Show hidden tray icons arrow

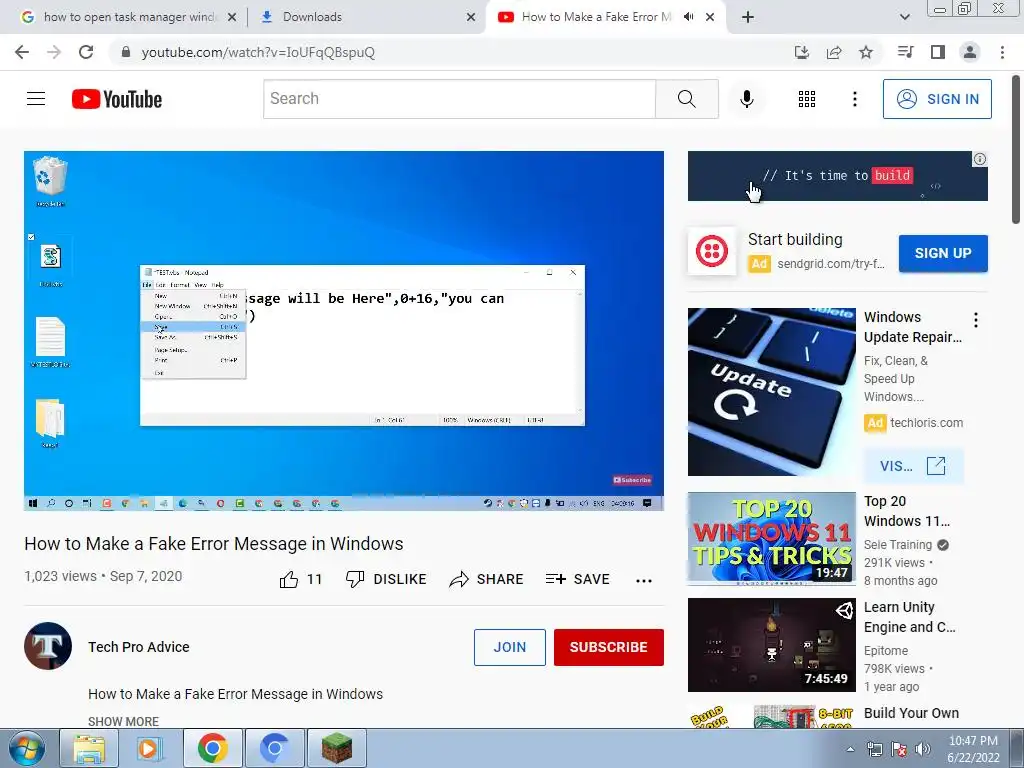tap(850, 749)
